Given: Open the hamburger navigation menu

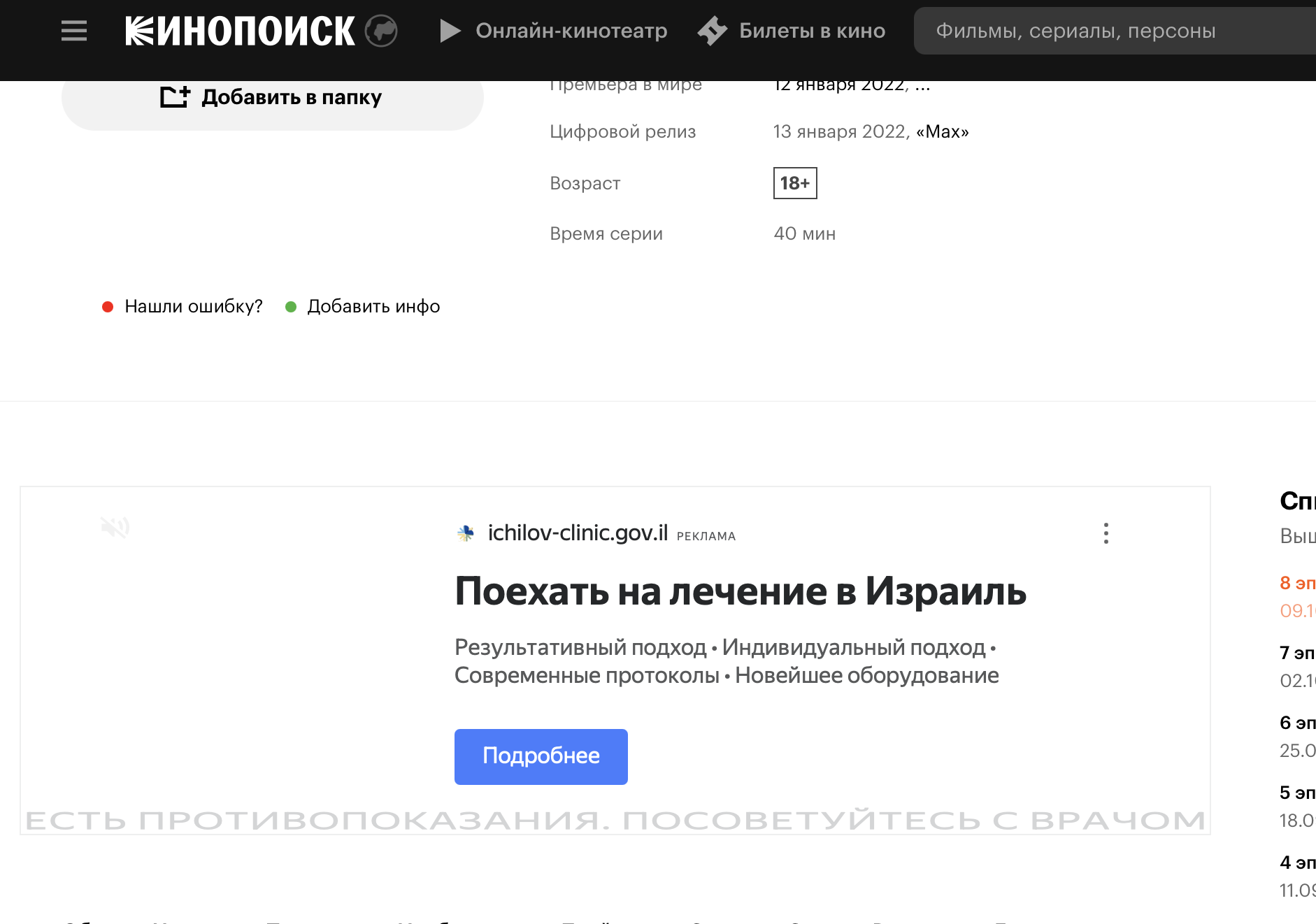Looking at the screenshot, I should [73, 30].
